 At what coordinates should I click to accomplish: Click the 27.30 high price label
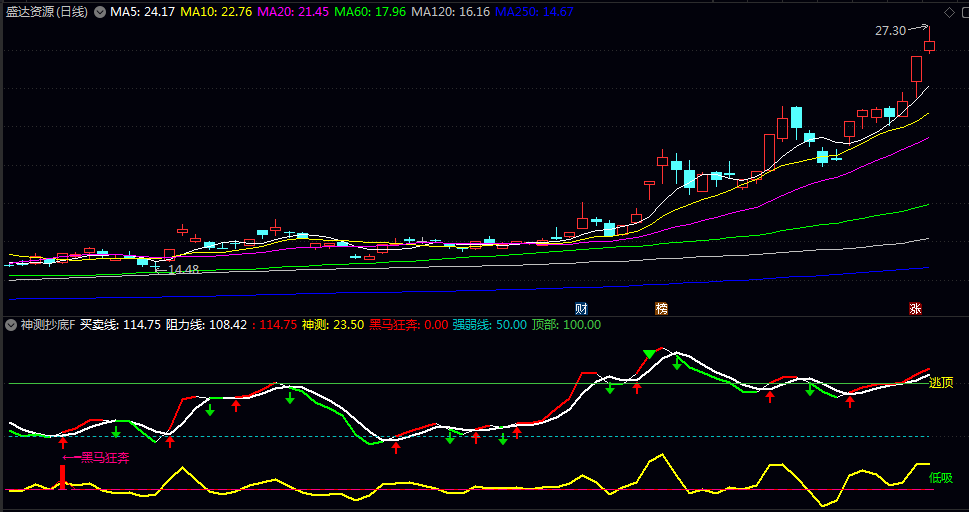889,31
